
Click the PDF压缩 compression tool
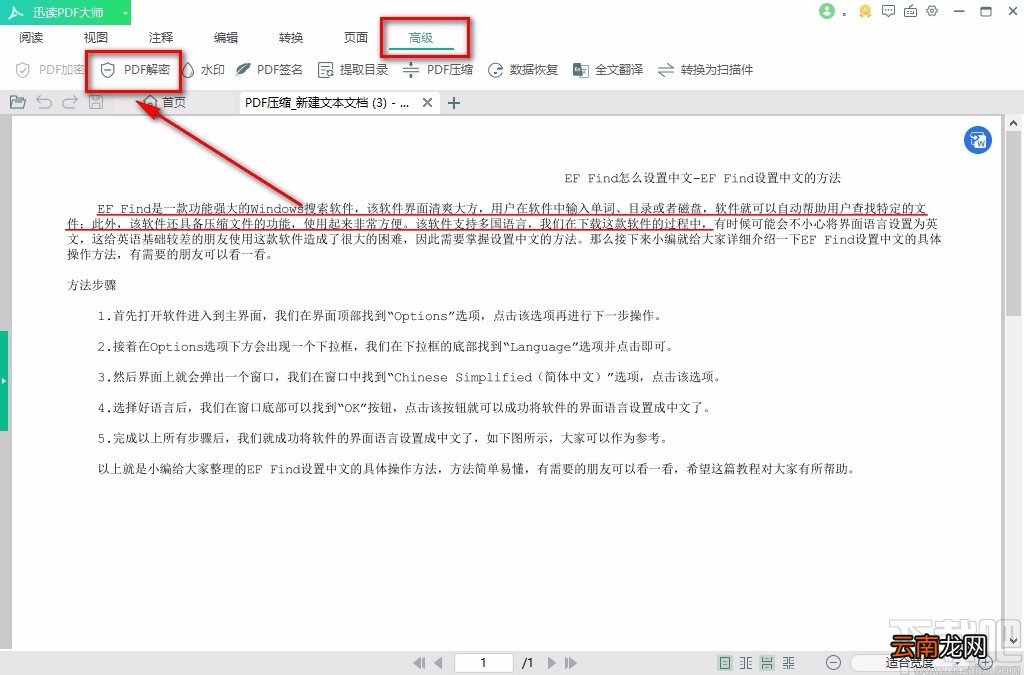[438, 69]
